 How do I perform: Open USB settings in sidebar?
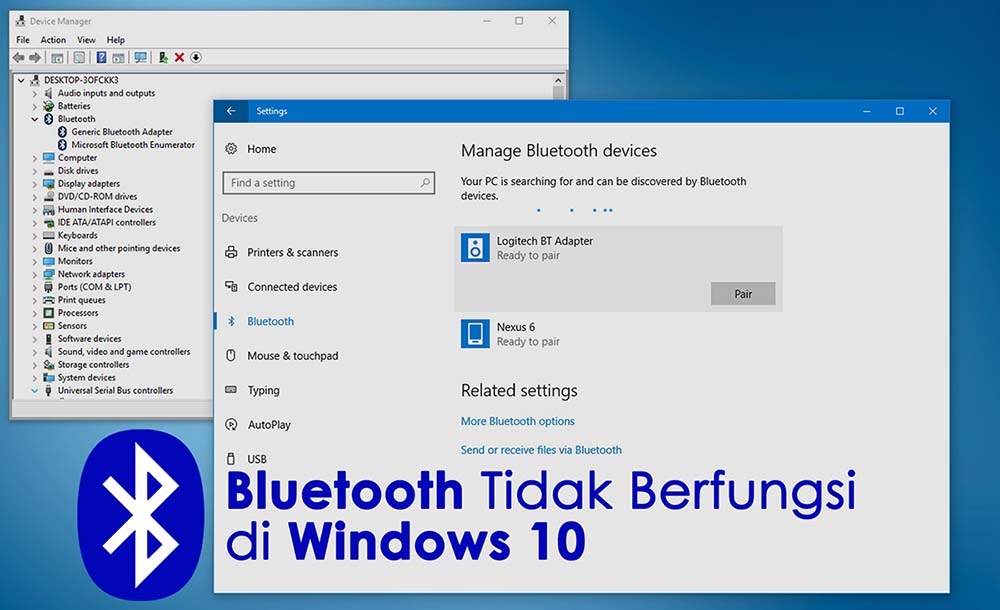[x=257, y=459]
